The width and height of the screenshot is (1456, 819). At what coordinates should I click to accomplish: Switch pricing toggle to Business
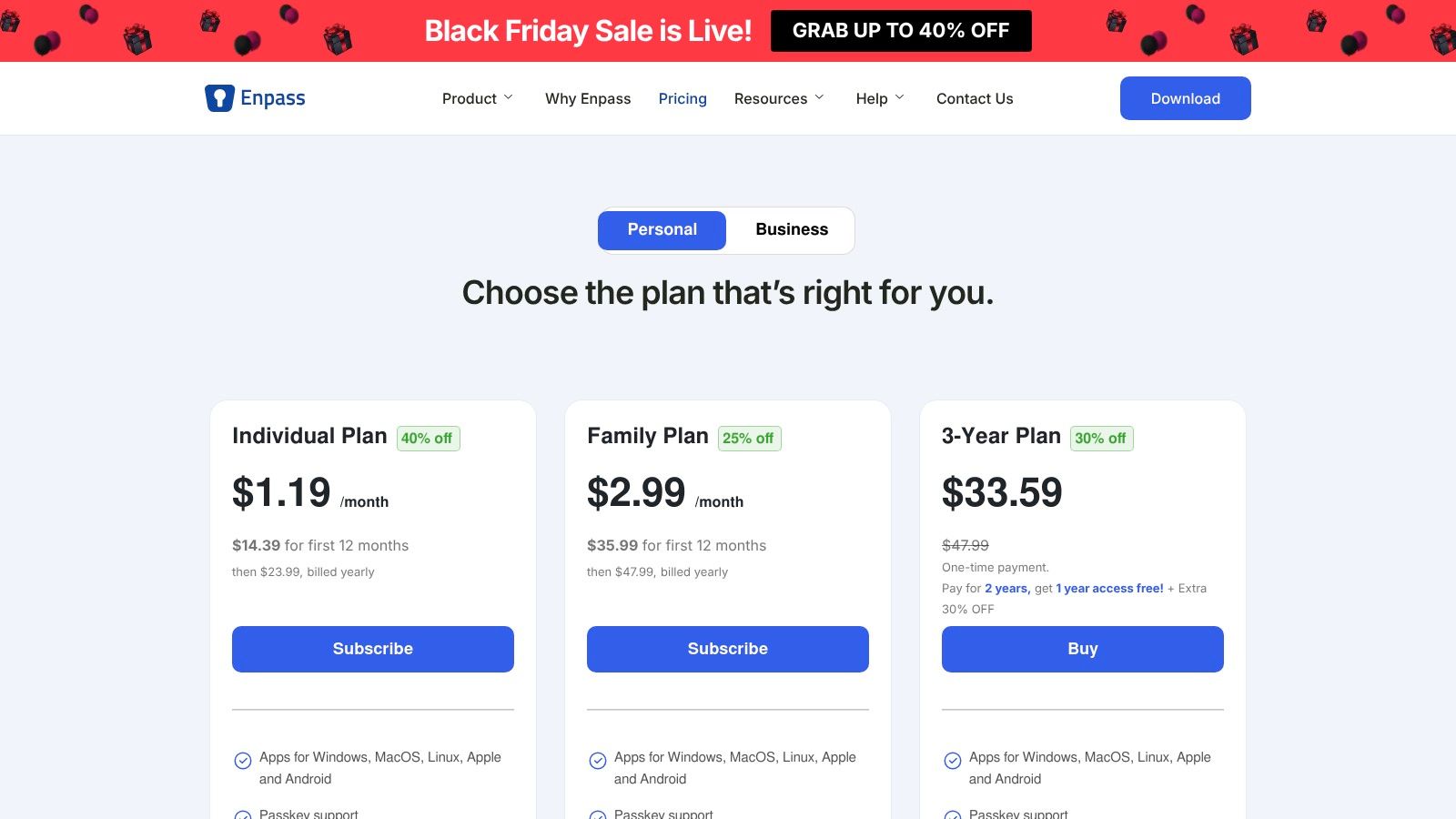pyautogui.click(x=792, y=230)
